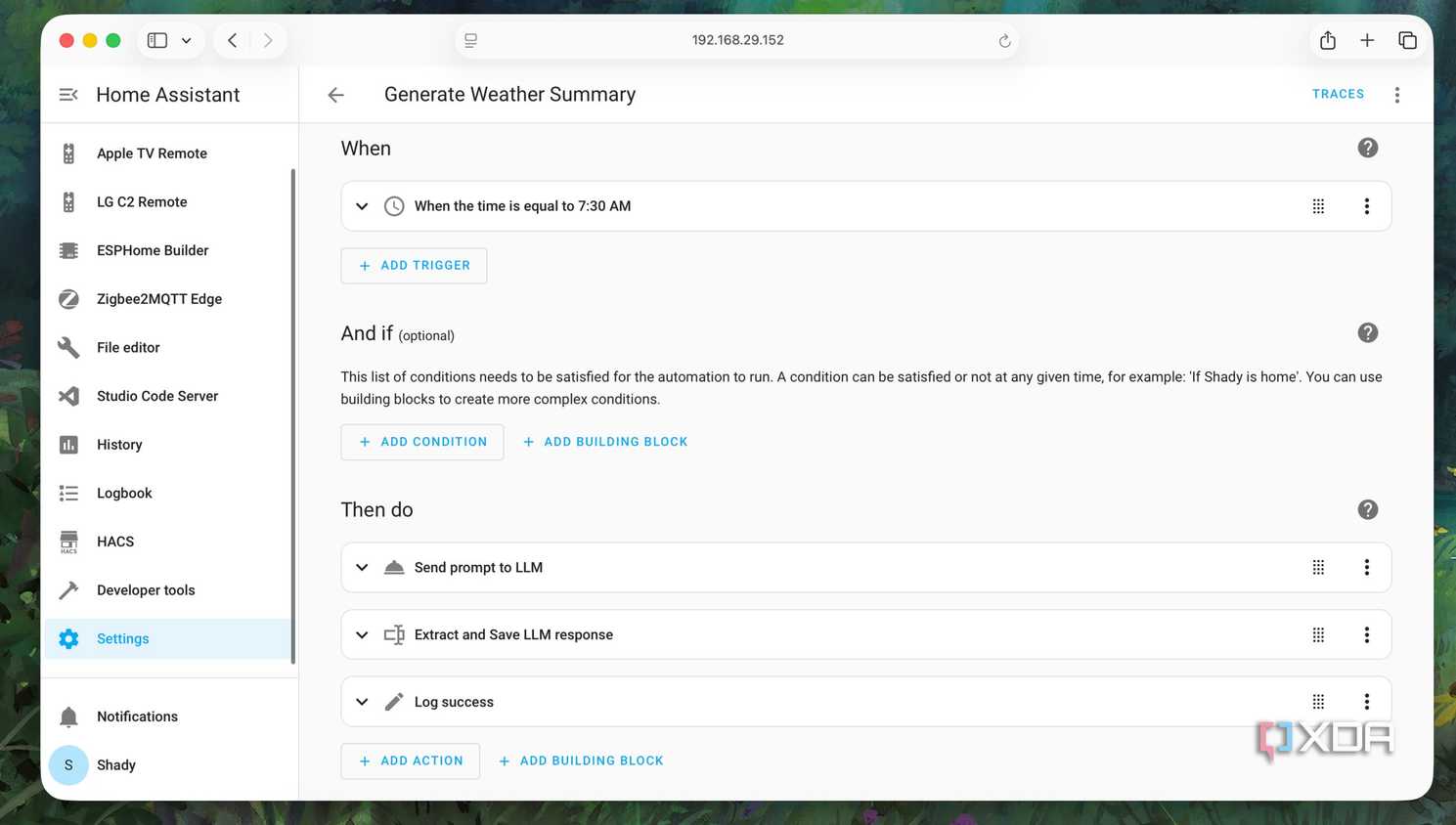Open the automation Traces link
Viewport: 1456px width, 825px height.
pos(1339,94)
